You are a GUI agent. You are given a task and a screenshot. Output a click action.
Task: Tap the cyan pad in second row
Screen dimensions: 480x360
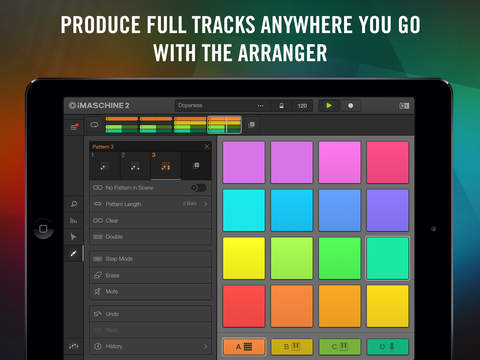coord(244,210)
